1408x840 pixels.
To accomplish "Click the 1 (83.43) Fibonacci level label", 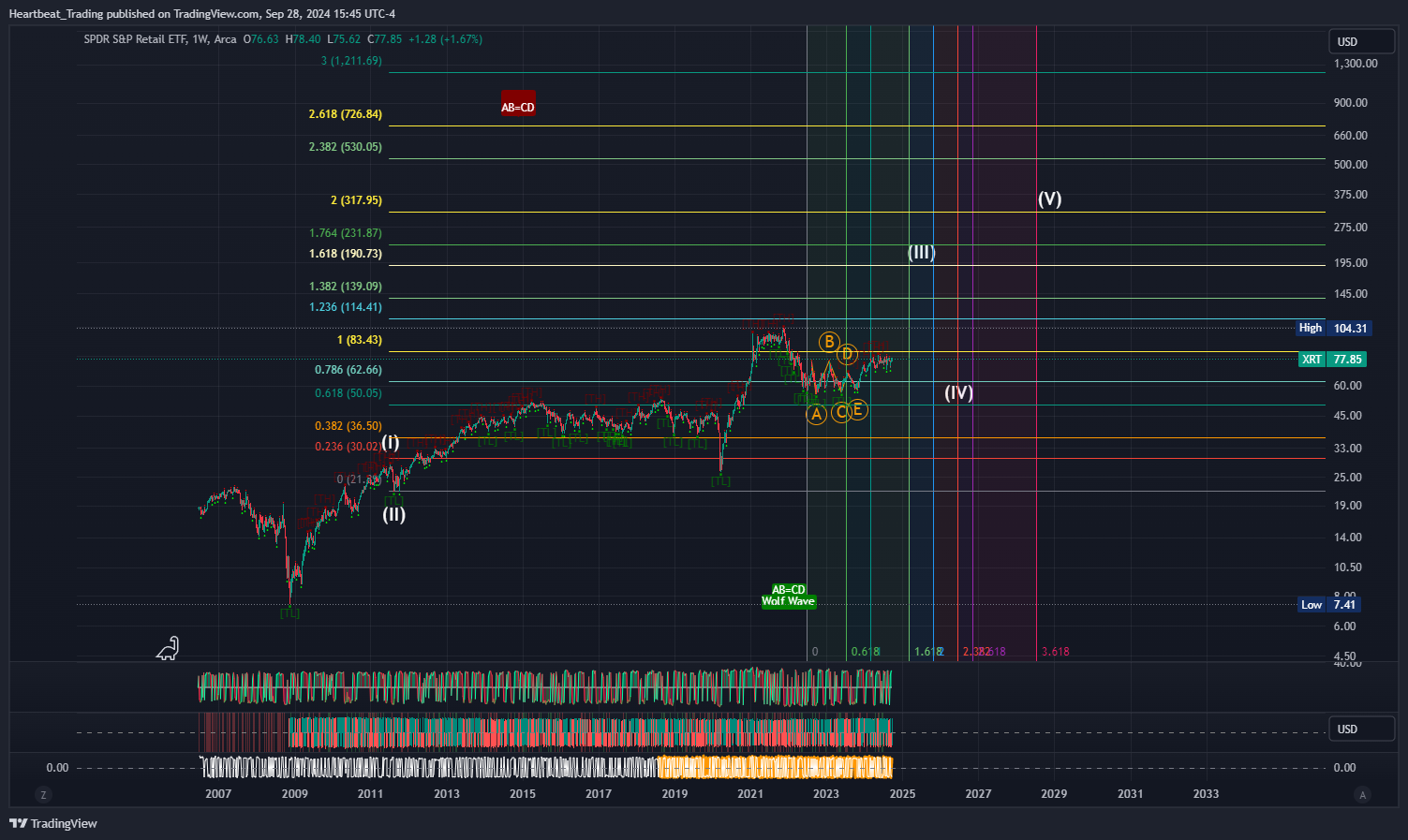I will click(360, 340).
